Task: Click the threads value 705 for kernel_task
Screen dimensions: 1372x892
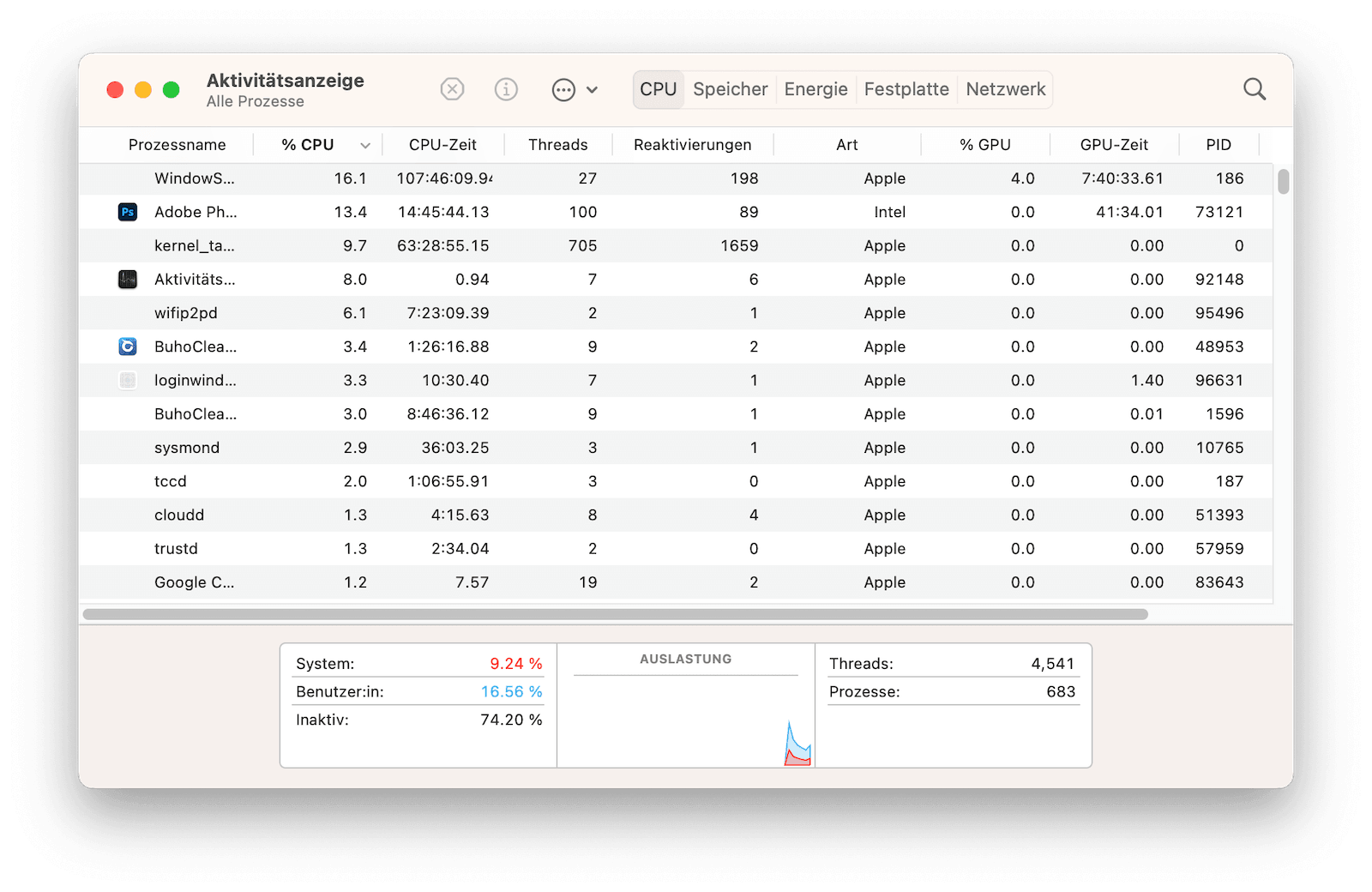Action: click(x=582, y=245)
